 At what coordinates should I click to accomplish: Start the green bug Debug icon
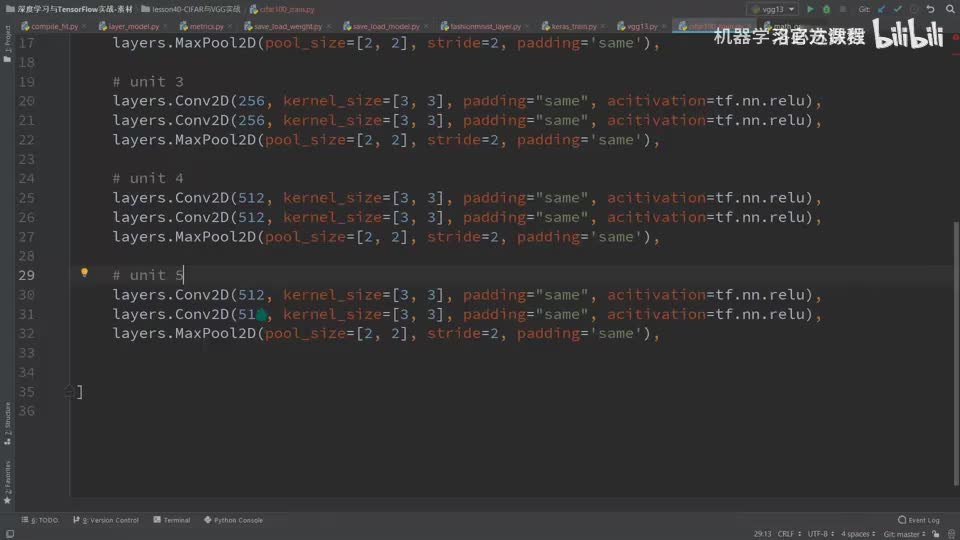(826, 9)
